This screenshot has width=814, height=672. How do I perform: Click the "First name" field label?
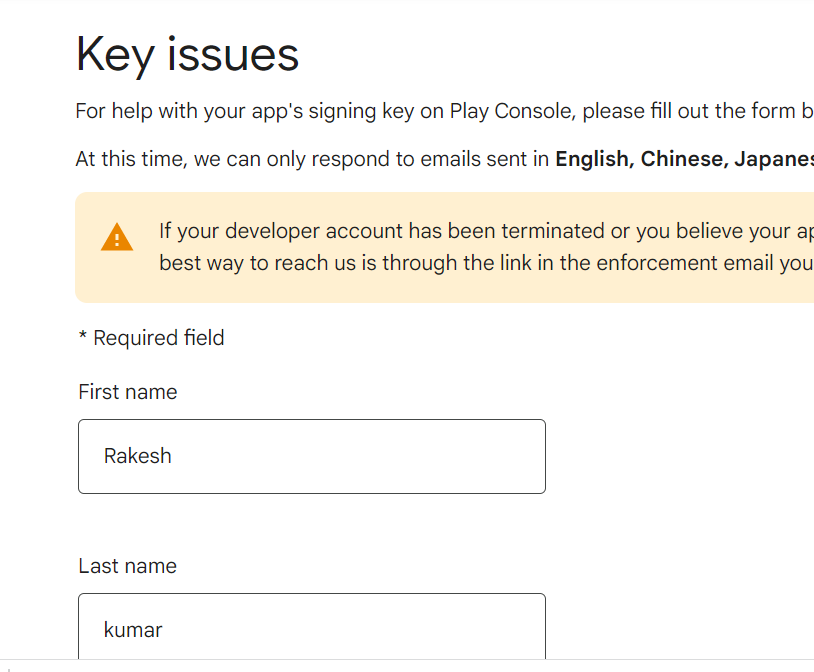coord(128,392)
